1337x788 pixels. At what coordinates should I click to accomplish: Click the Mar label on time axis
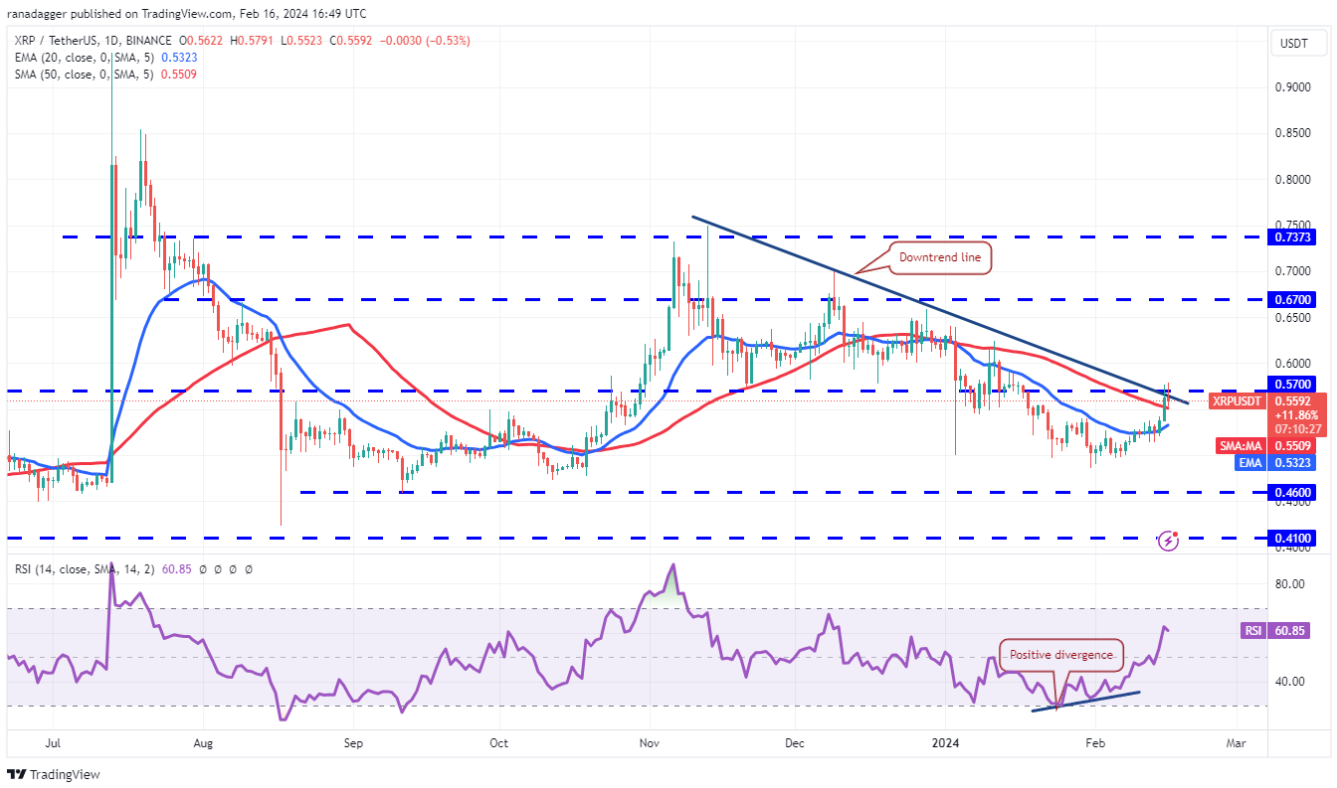(1236, 743)
